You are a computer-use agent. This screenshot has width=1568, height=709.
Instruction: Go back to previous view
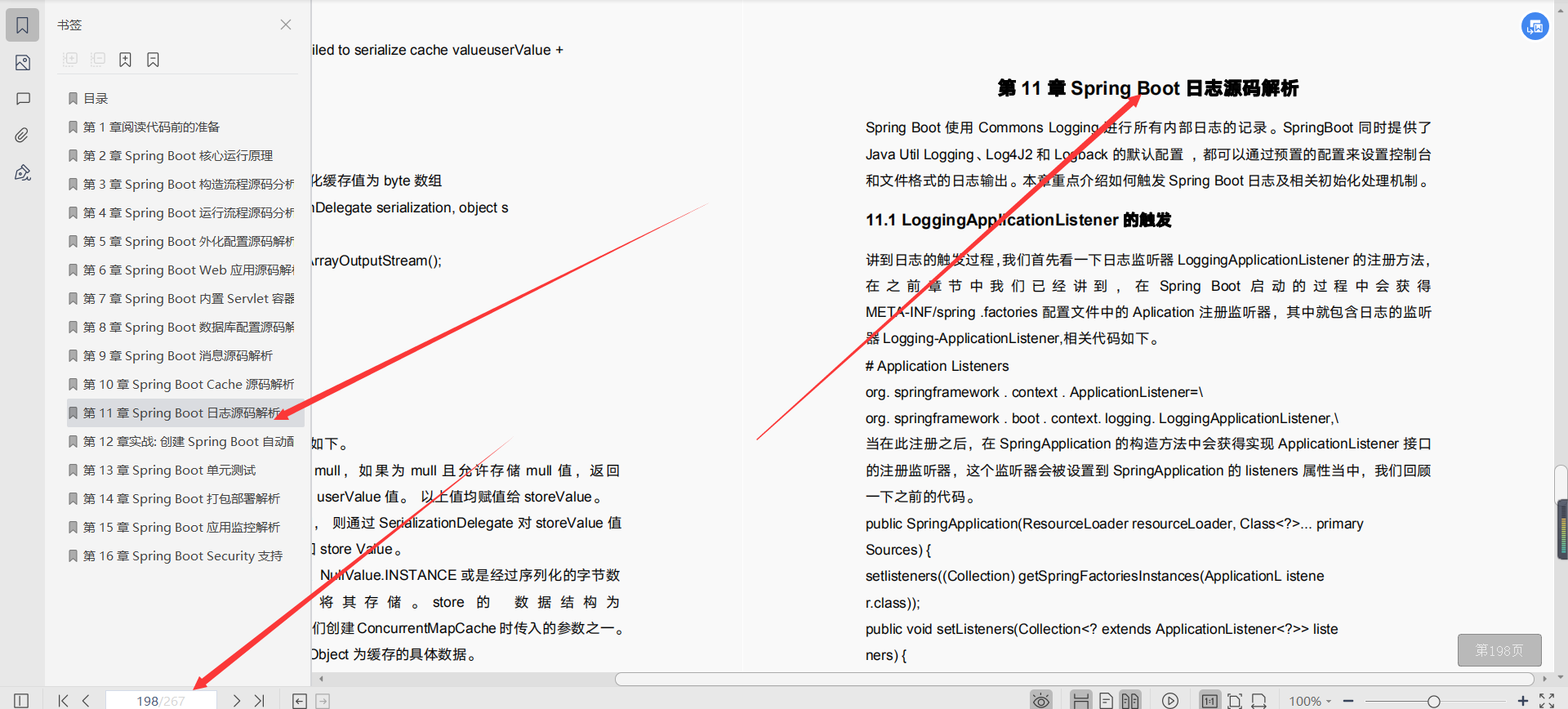pos(300,701)
